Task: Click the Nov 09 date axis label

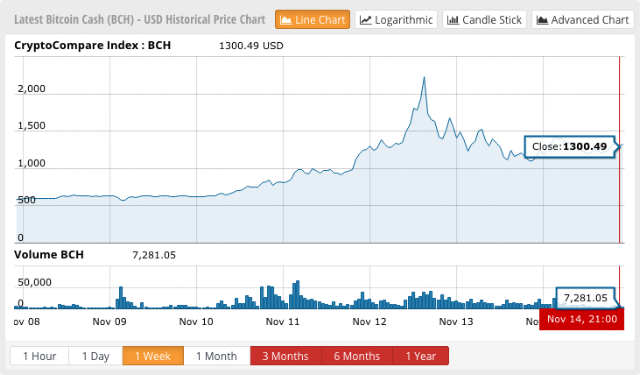Action: pos(109,322)
